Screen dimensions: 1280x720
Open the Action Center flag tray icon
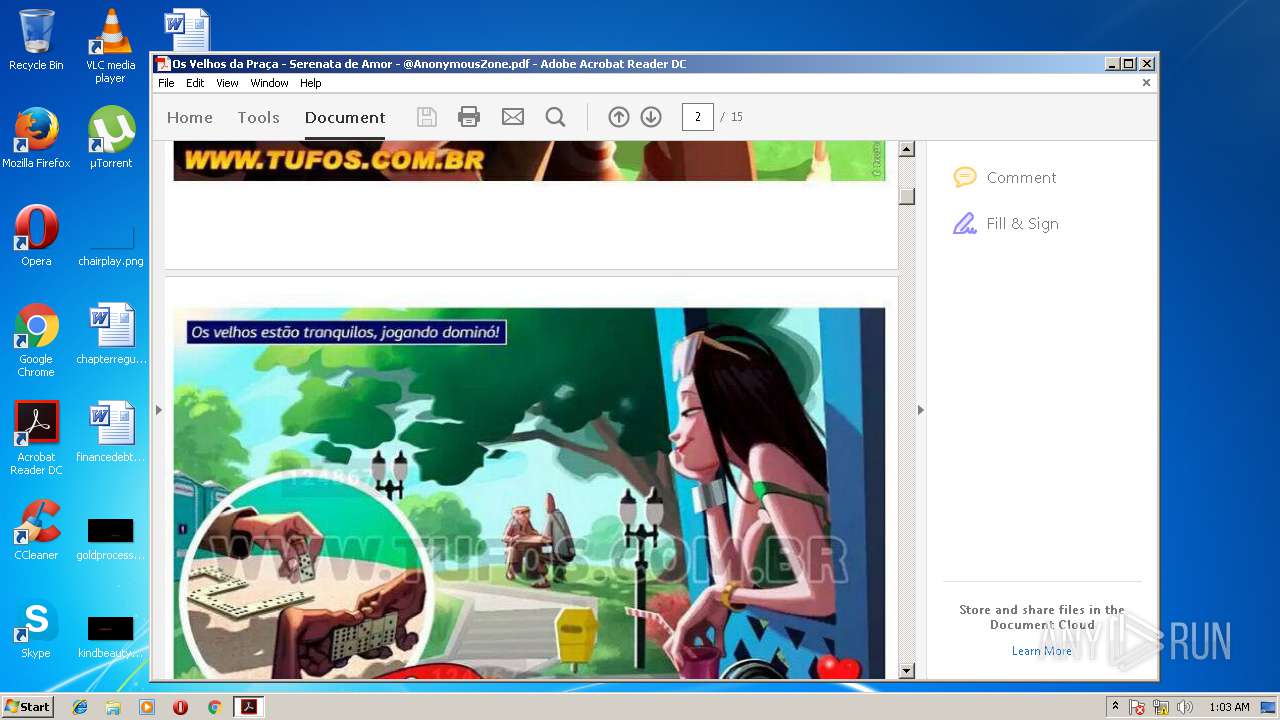[x=1137, y=707]
